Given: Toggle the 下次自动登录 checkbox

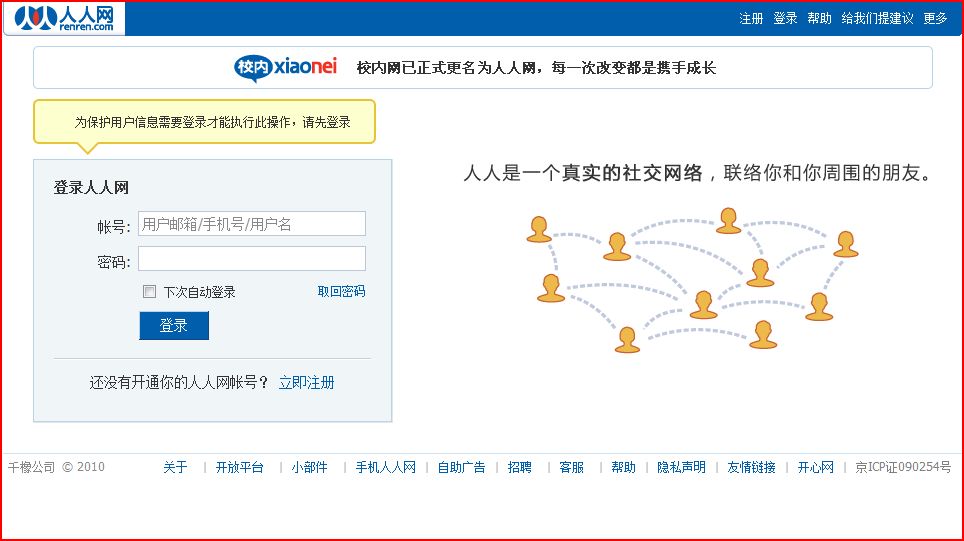Looking at the screenshot, I should pyautogui.click(x=150, y=292).
